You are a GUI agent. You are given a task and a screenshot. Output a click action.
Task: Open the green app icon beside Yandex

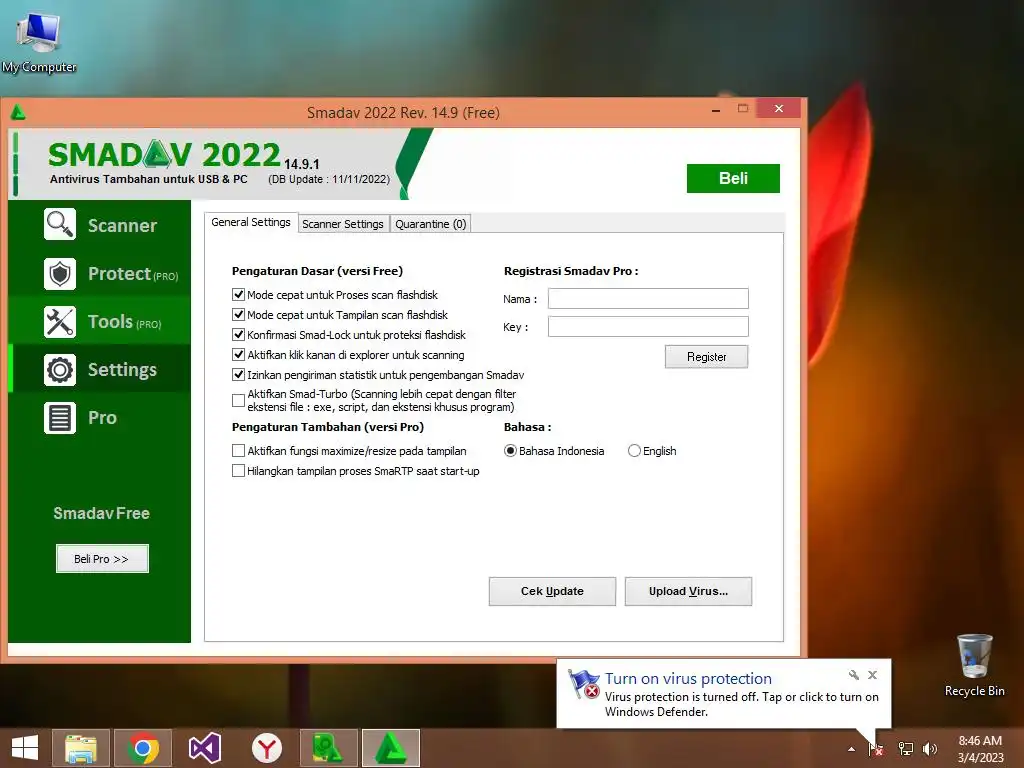pyautogui.click(x=328, y=748)
